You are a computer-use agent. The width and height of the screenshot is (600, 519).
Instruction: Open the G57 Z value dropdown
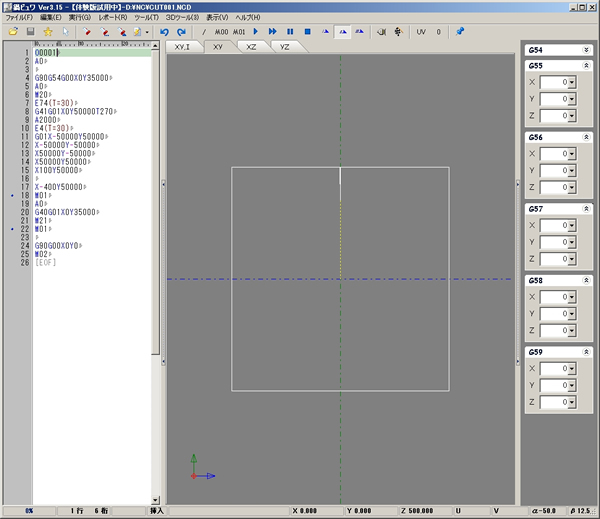(572, 259)
